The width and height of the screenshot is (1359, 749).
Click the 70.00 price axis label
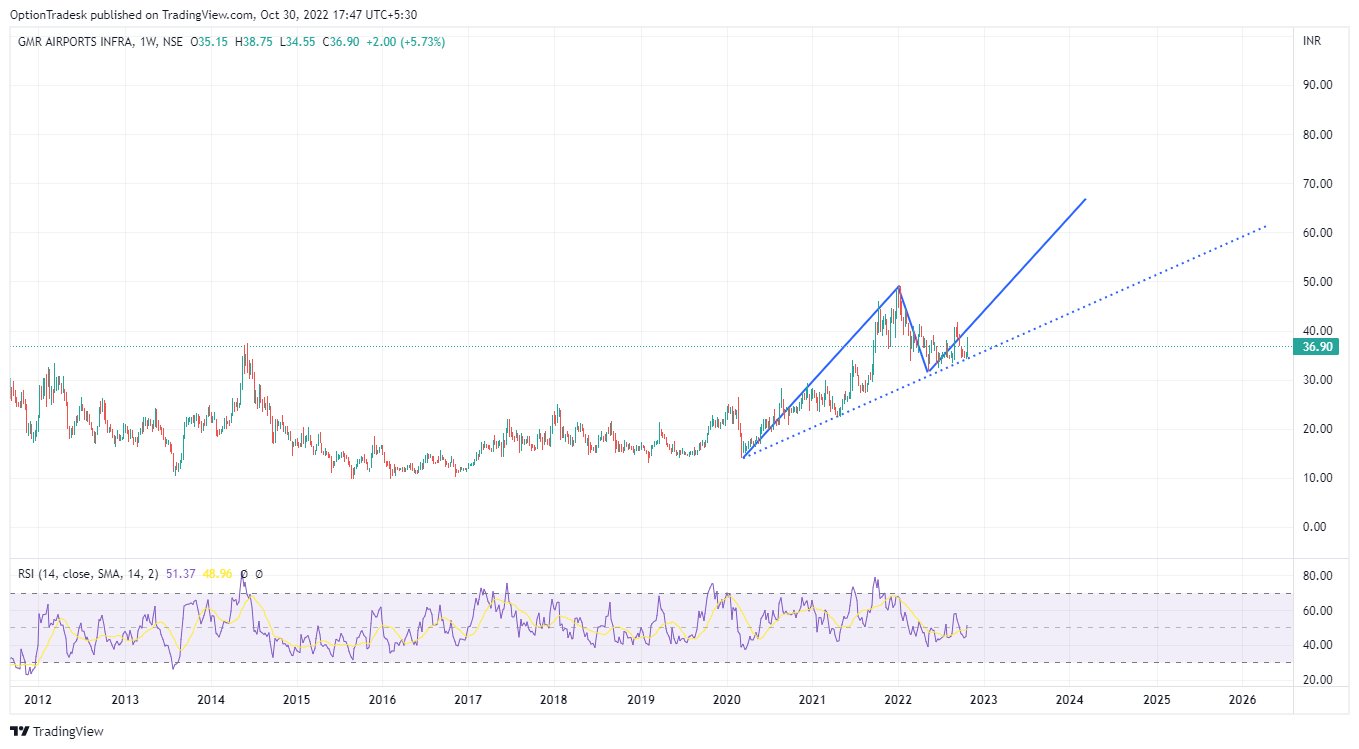[1317, 184]
